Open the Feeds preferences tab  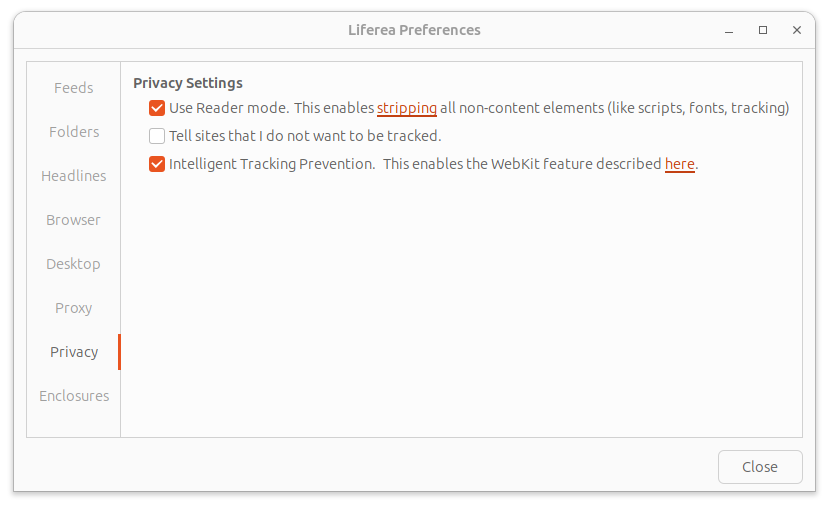point(74,88)
